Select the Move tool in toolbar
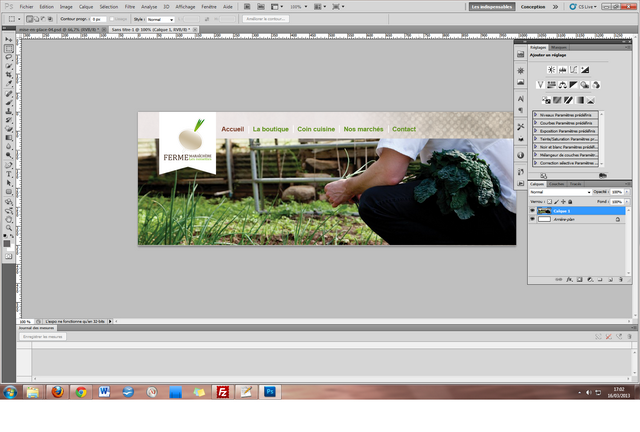This screenshot has width=640, height=432. 9,39
